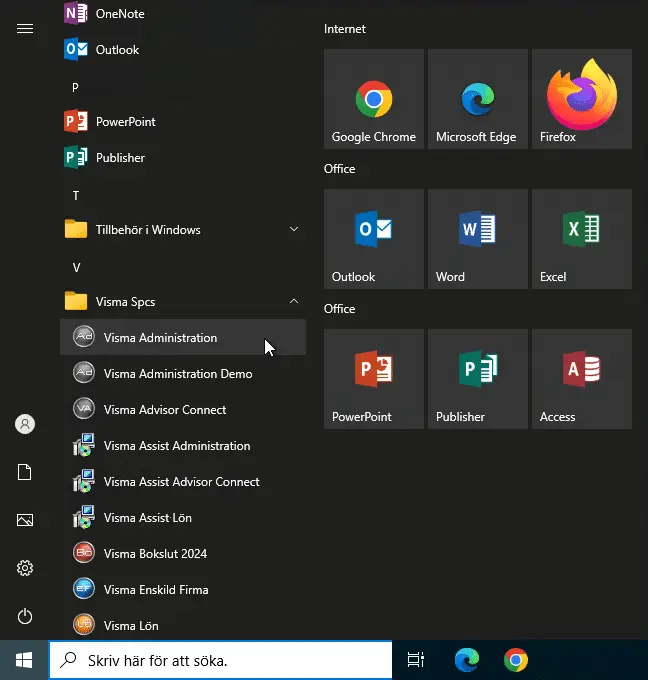648x680 pixels.
Task: Open Edge from the taskbar
Action: click(x=467, y=660)
